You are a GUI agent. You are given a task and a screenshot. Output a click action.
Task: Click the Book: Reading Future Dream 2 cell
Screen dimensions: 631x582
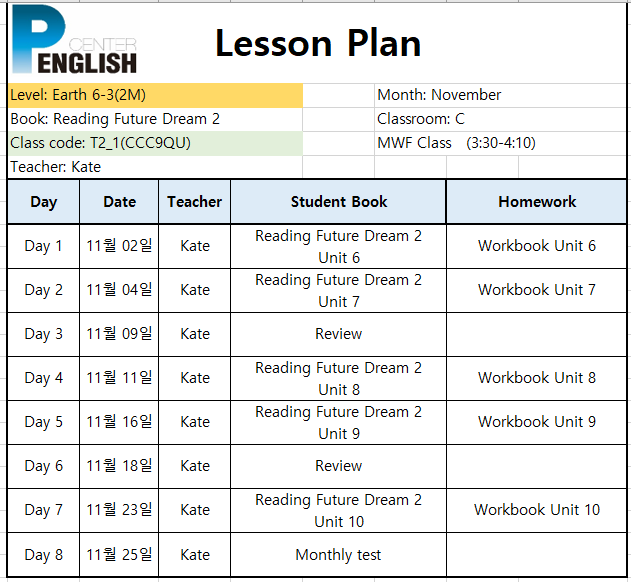coord(155,119)
